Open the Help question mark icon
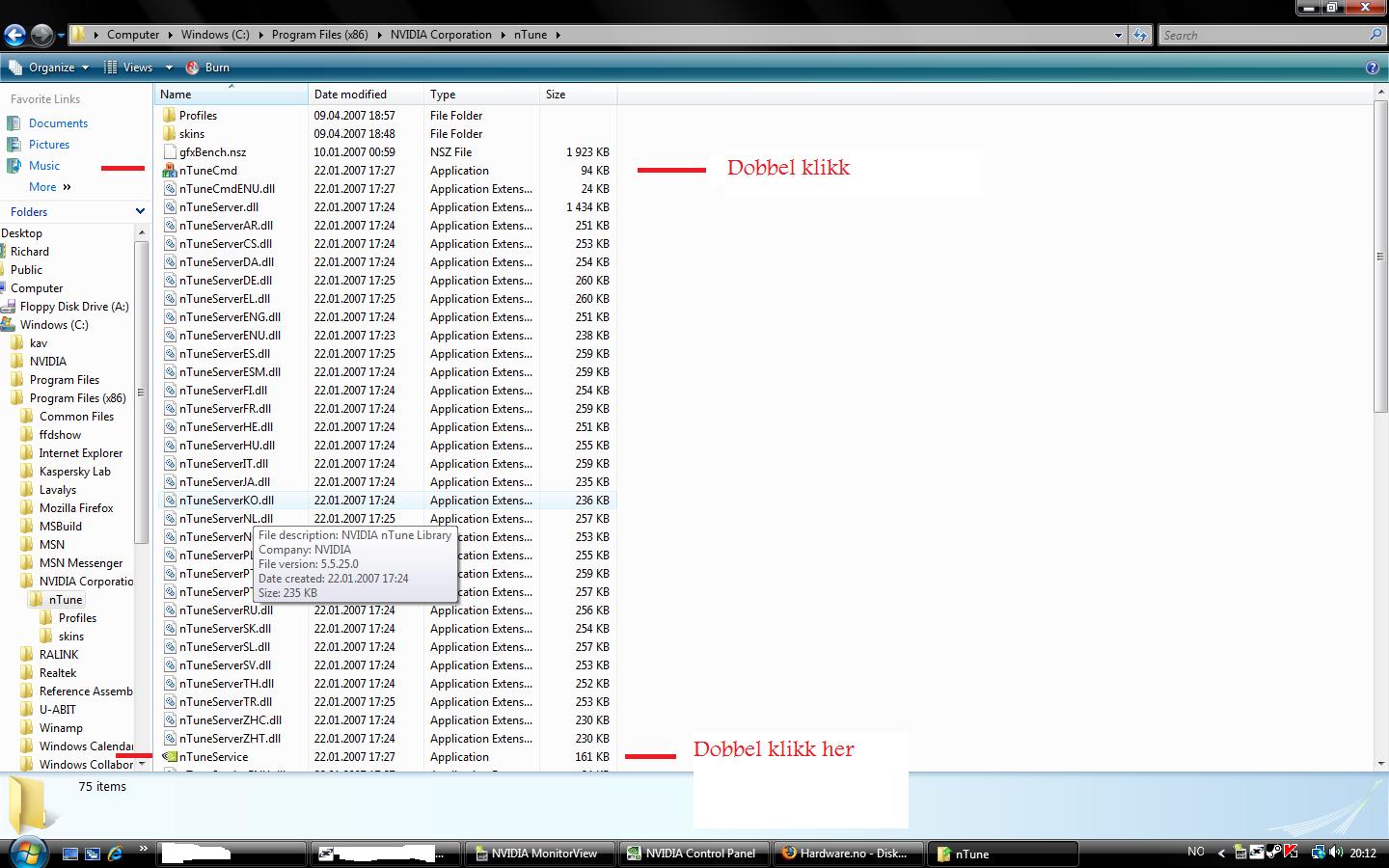Viewport: 1389px width, 868px height. pyautogui.click(x=1373, y=68)
